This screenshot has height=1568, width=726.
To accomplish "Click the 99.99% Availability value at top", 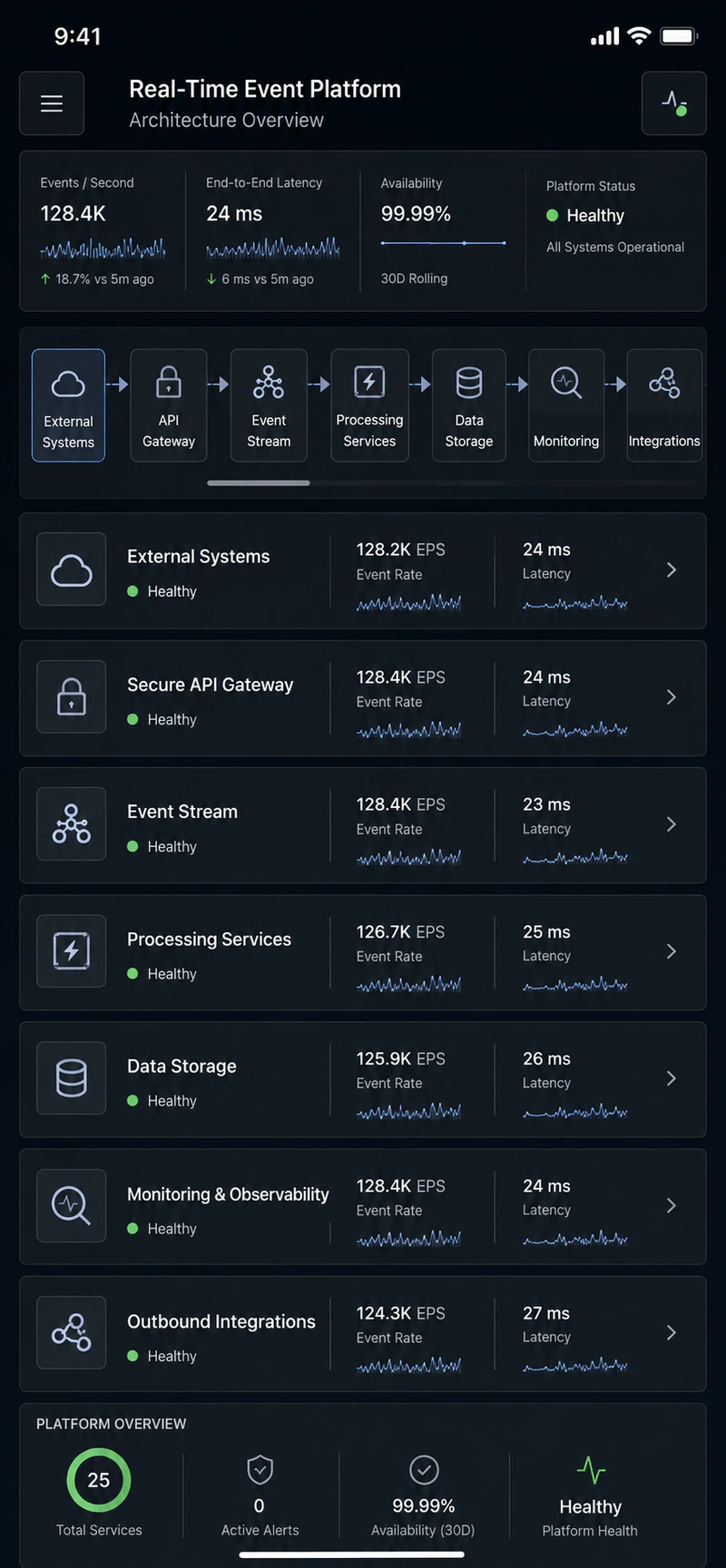I will [x=416, y=214].
